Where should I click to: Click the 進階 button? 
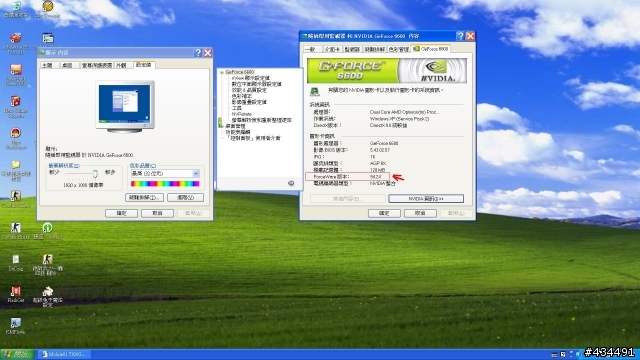[185, 198]
